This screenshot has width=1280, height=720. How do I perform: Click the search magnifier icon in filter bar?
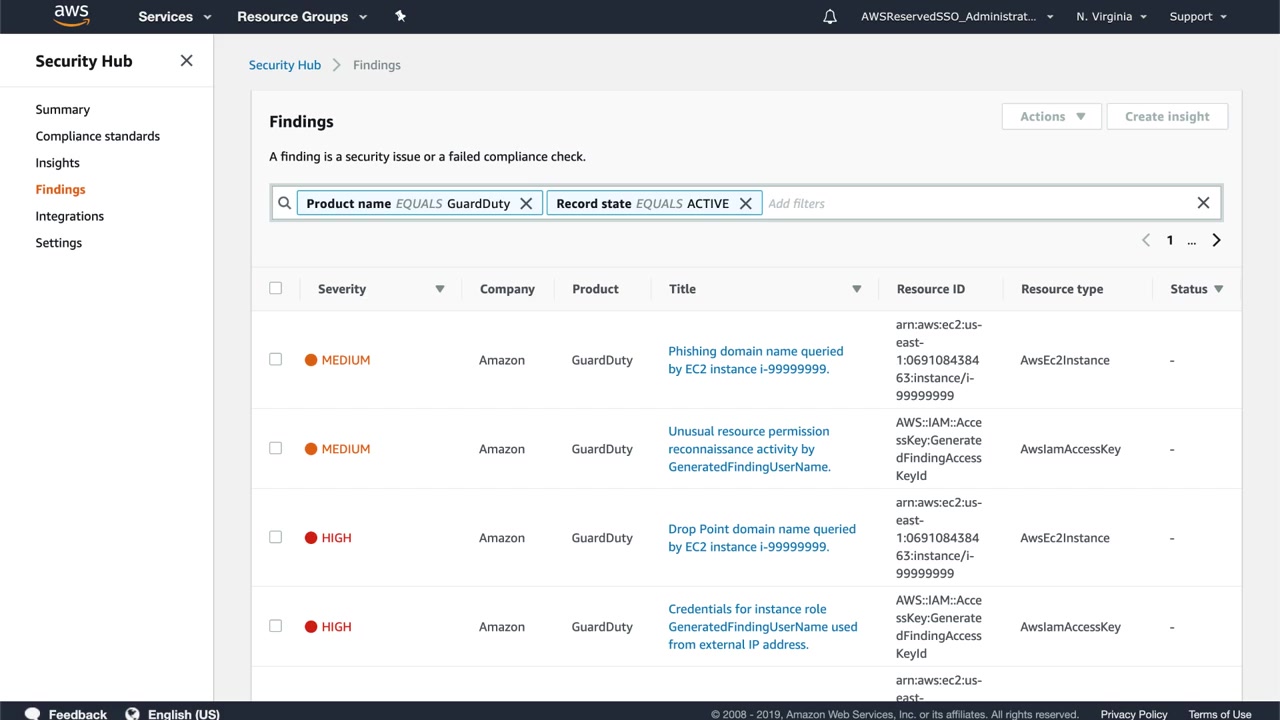285,204
